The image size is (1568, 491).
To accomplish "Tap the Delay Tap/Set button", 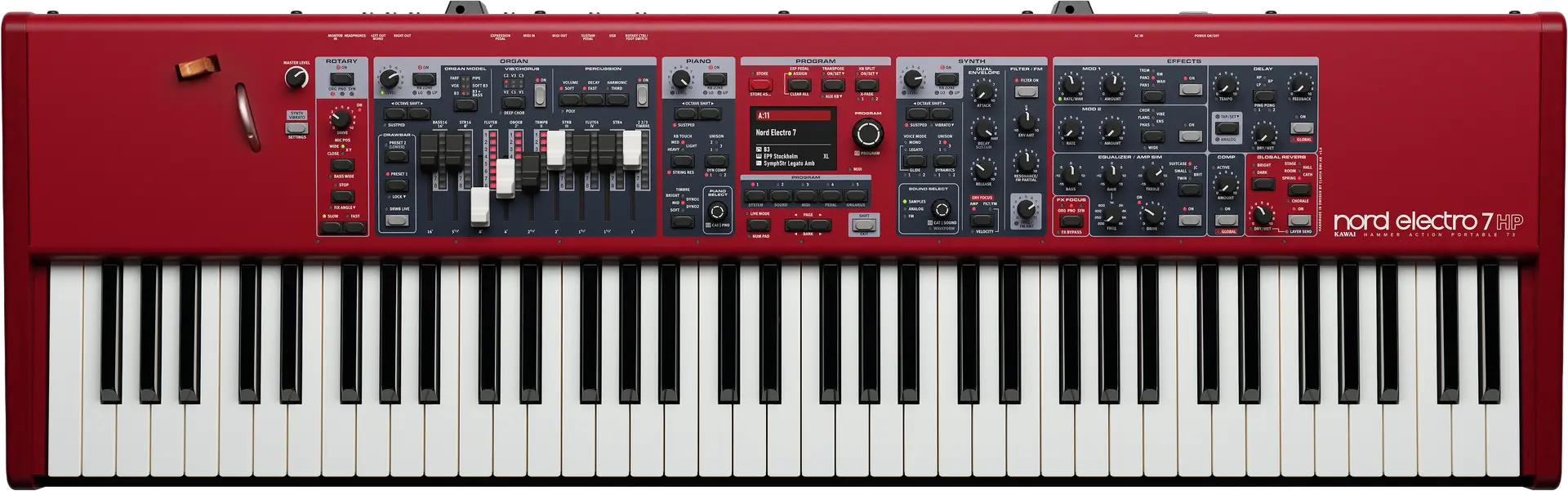I will (x=1226, y=129).
